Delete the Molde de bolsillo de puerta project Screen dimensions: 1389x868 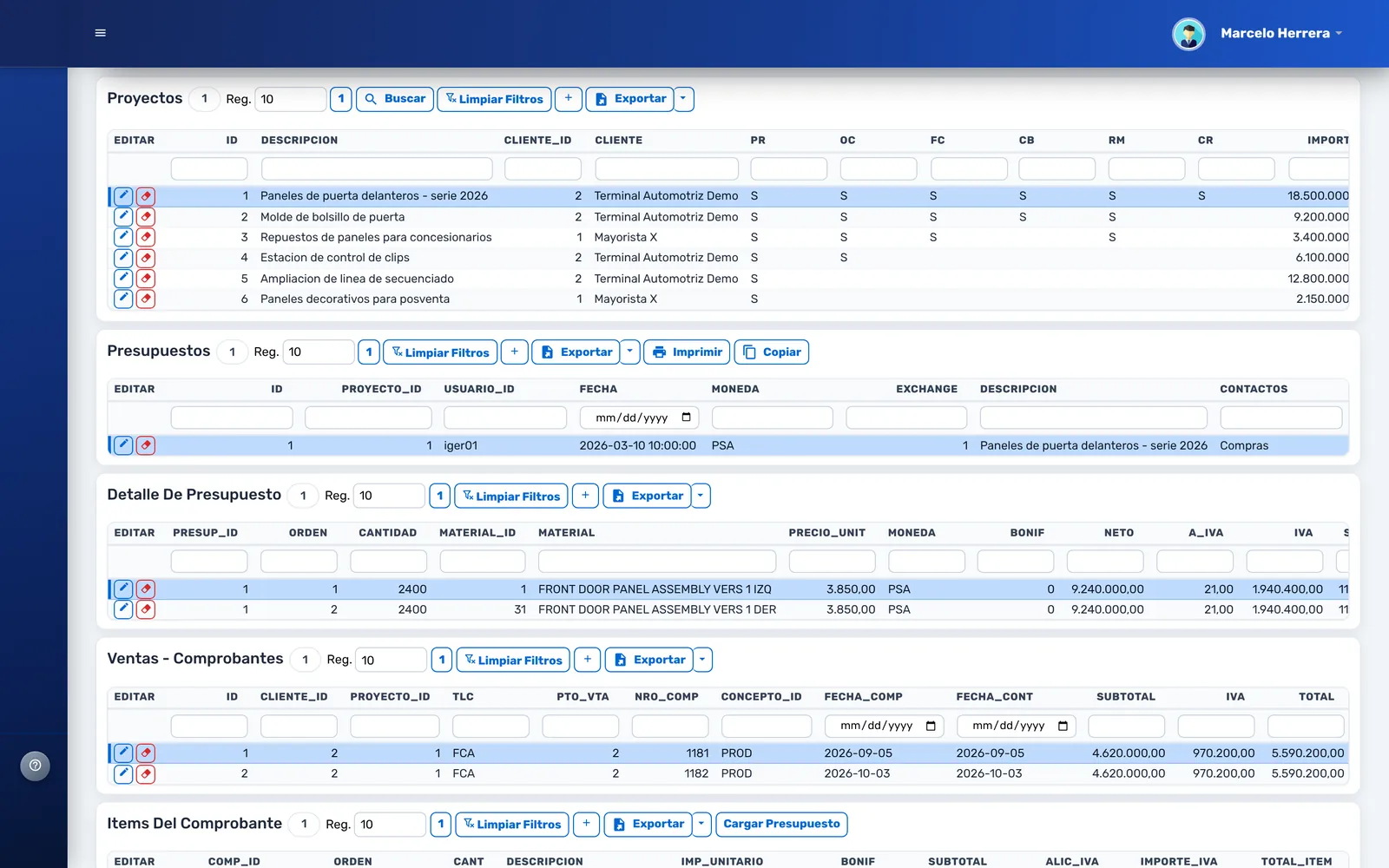click(x=146, y=217)
